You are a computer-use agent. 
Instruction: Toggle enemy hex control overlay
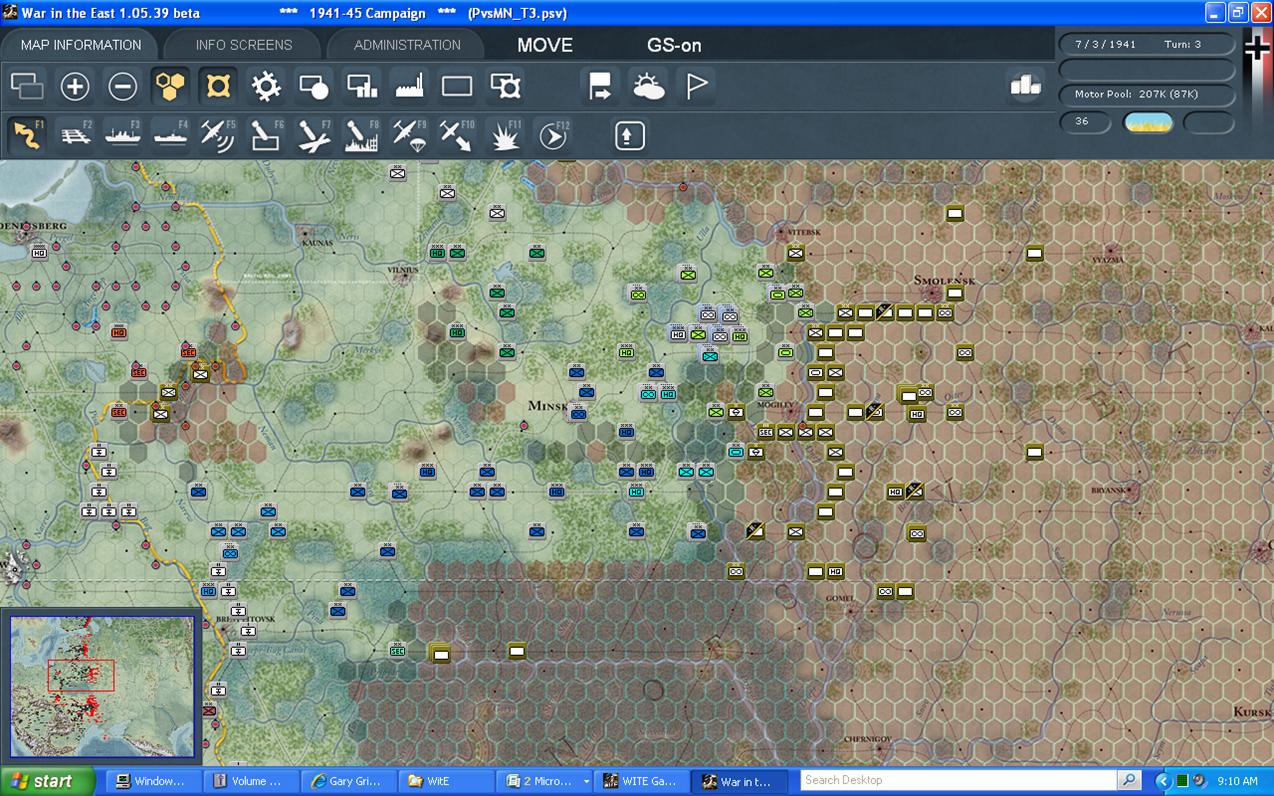click(x=218, y=86)
